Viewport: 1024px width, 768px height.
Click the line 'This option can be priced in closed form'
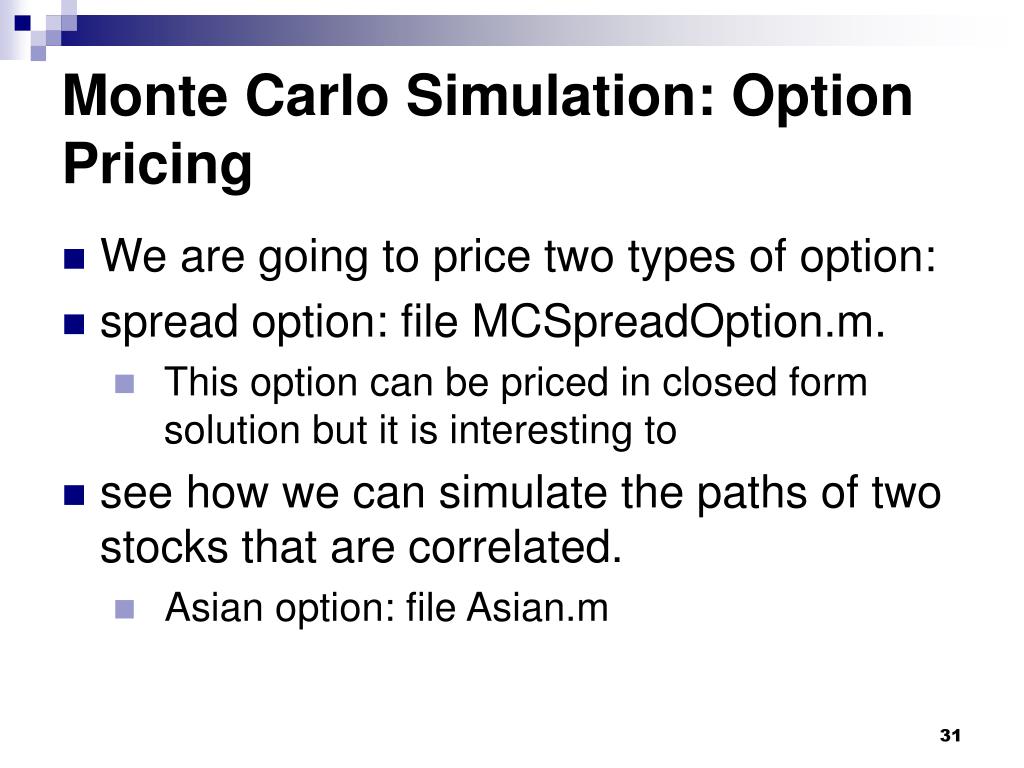(516, 382)
